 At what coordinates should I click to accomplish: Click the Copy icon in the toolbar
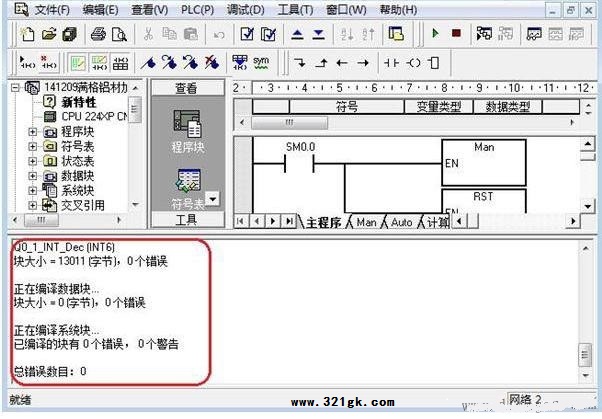tap(169, 35)
